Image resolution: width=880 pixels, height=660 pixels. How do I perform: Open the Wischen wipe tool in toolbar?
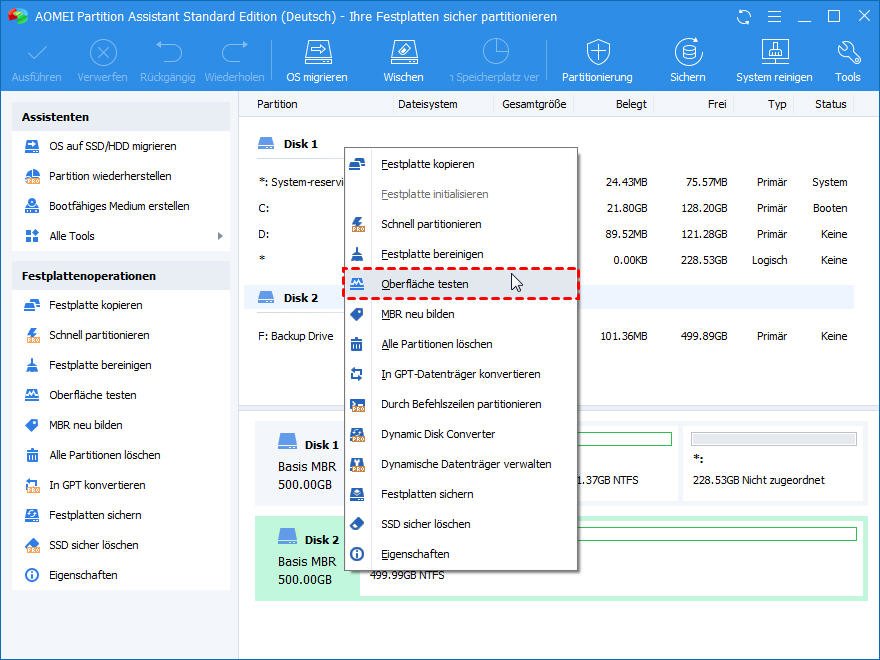(x=403, y=61)
